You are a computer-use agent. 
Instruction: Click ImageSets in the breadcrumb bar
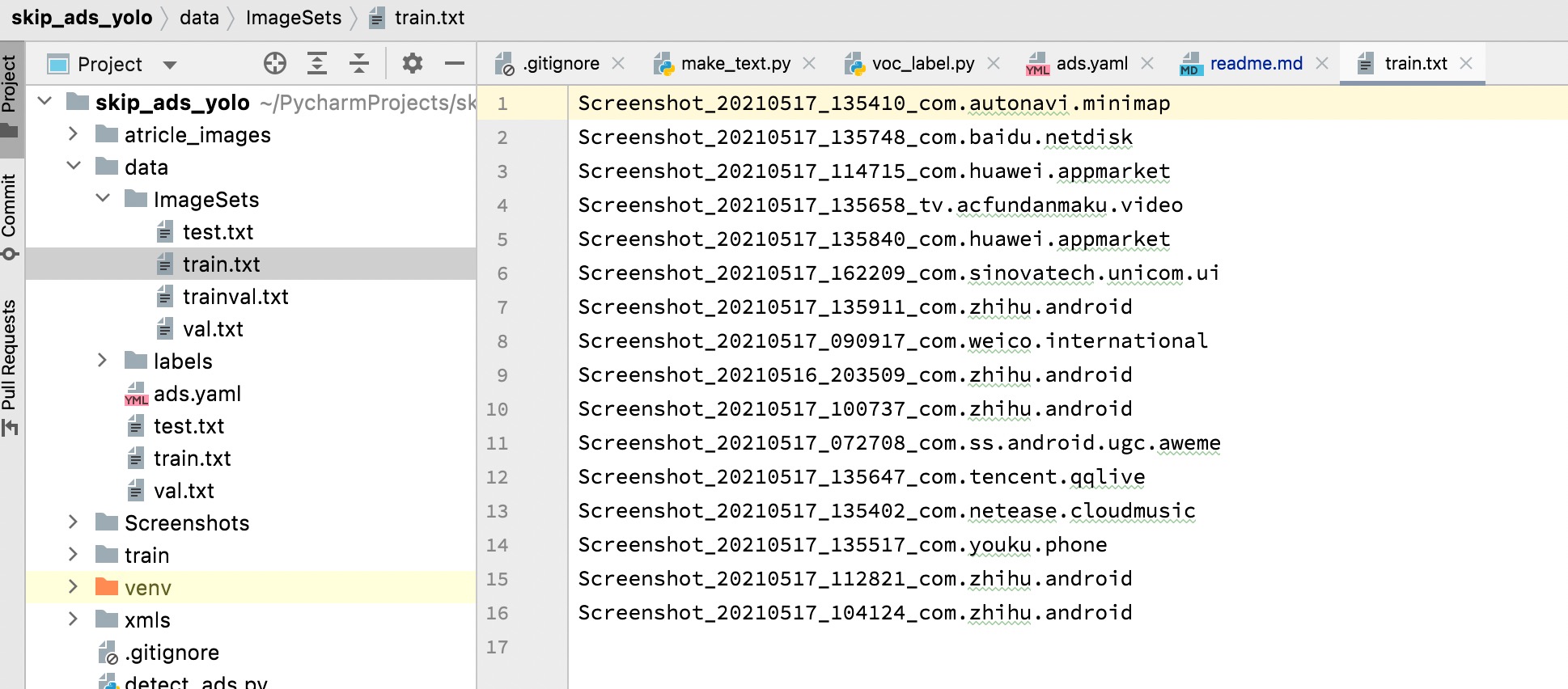(293, 18)
